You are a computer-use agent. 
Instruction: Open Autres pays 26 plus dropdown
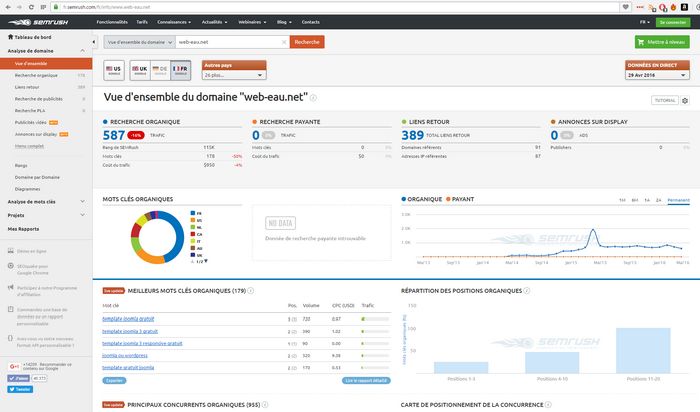(x=234, y=75)
